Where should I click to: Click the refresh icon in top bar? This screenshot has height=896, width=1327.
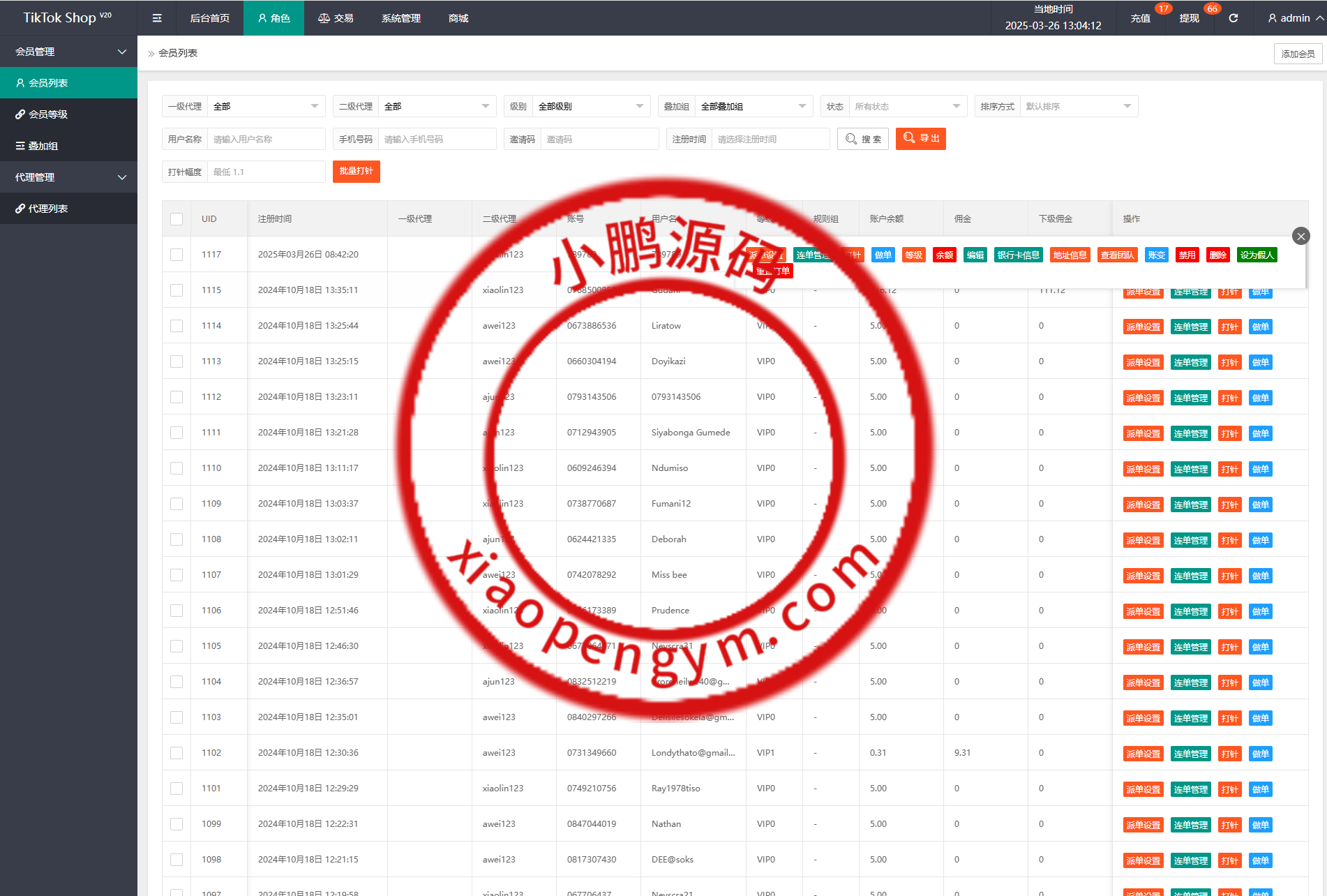coord(1233,18)
